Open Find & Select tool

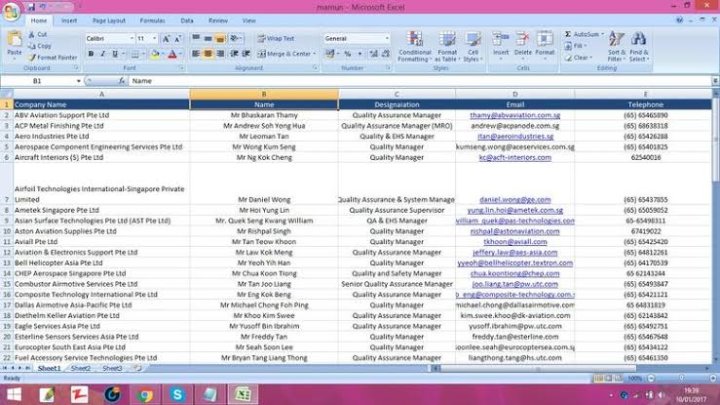coord(639,45)
